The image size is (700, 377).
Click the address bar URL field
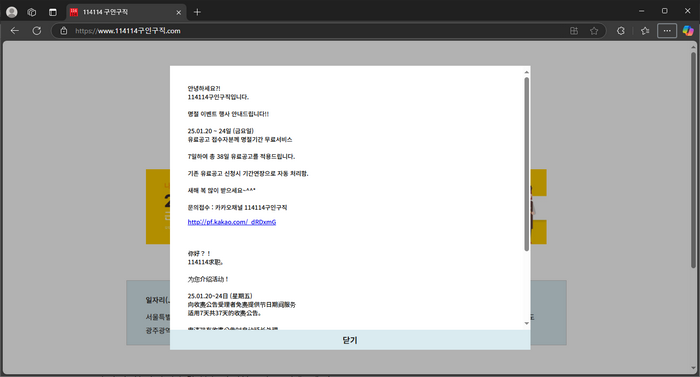click(312, 31)
